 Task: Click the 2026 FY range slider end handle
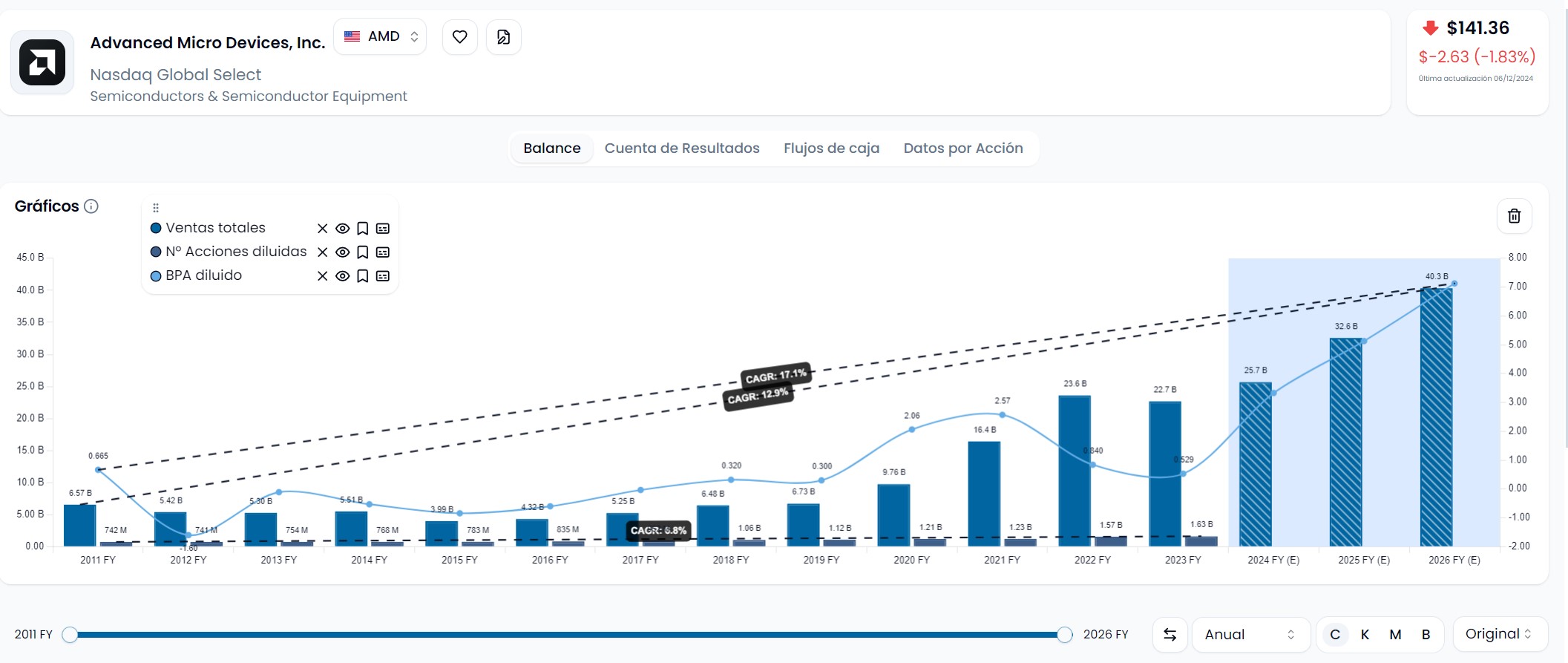(x=1065, y=635)
